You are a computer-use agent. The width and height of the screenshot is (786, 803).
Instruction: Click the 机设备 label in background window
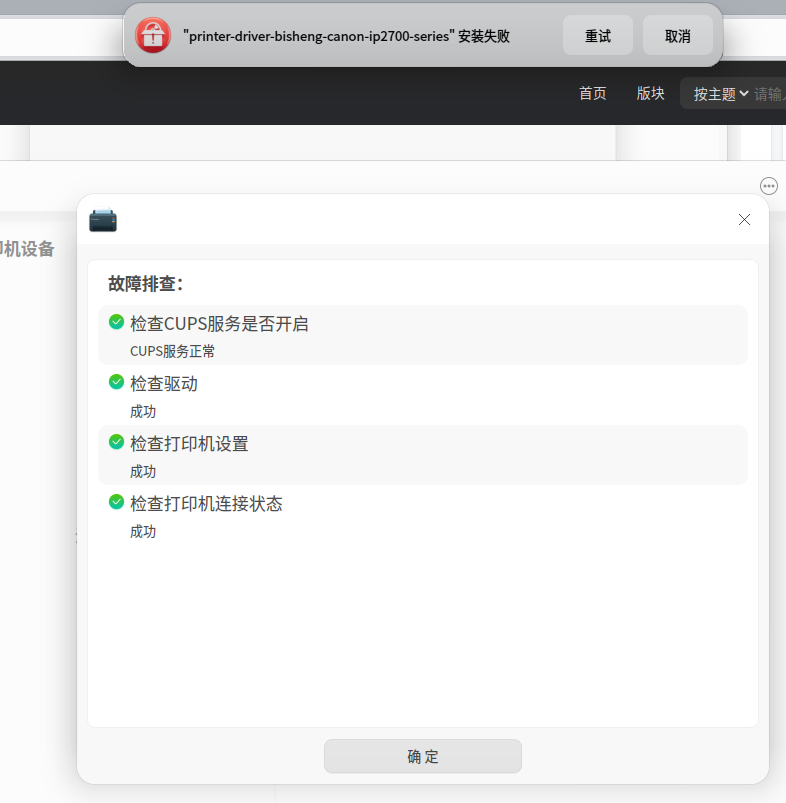pos(27,249)
